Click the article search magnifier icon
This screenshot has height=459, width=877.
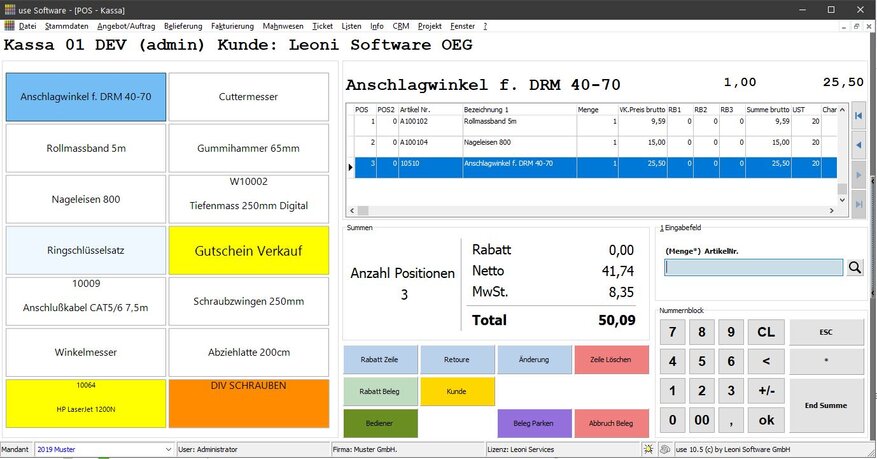coord(855,267)
